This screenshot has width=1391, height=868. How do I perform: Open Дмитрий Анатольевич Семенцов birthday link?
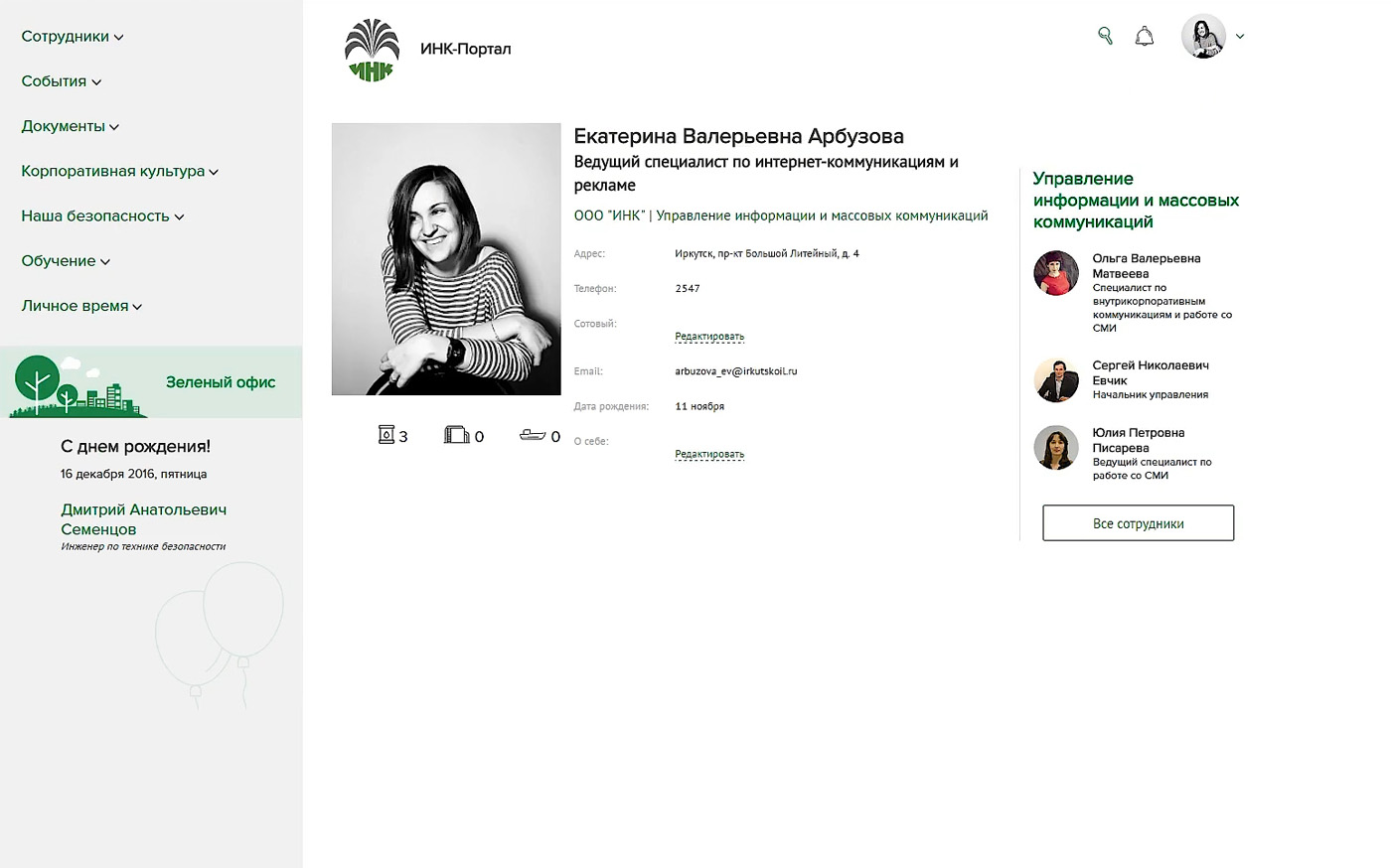pyautogui.click(x=143, y=519)
